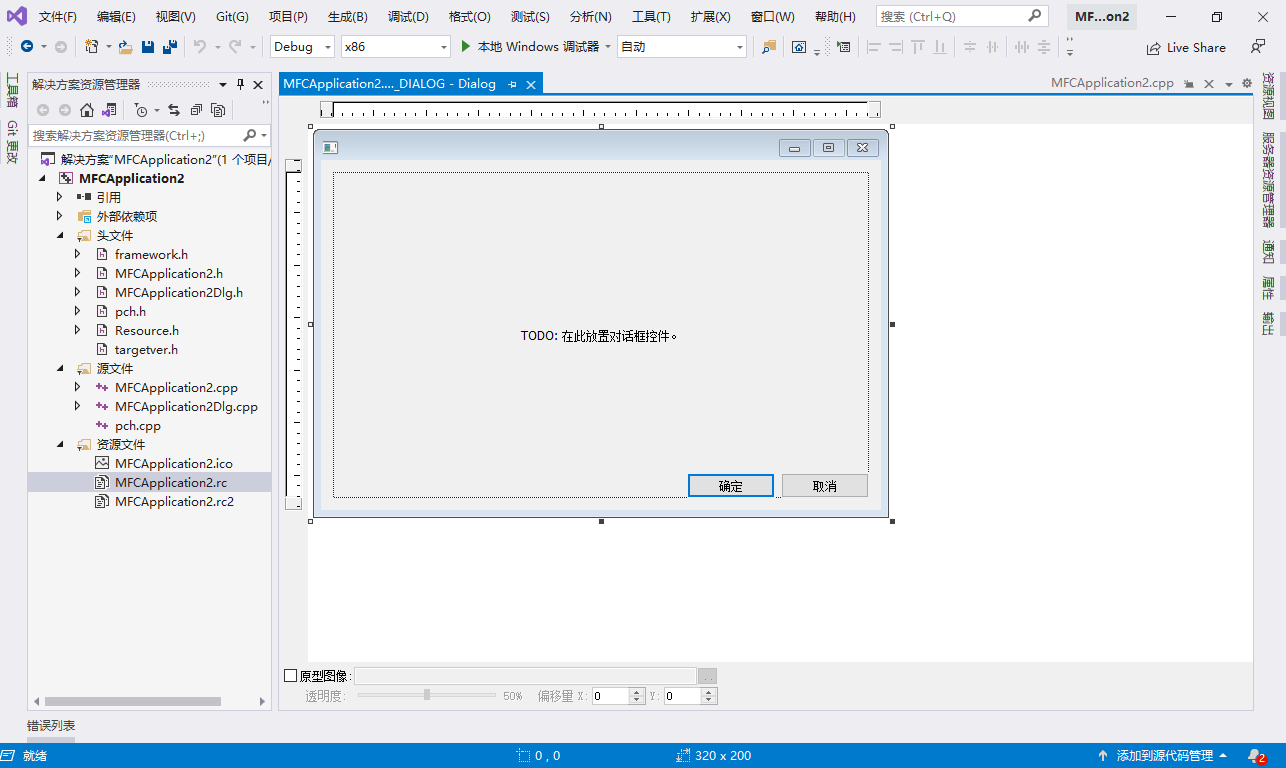Open the Git(G) menu
Viewport: 1286px width, 768px height.
pos(232,17)
